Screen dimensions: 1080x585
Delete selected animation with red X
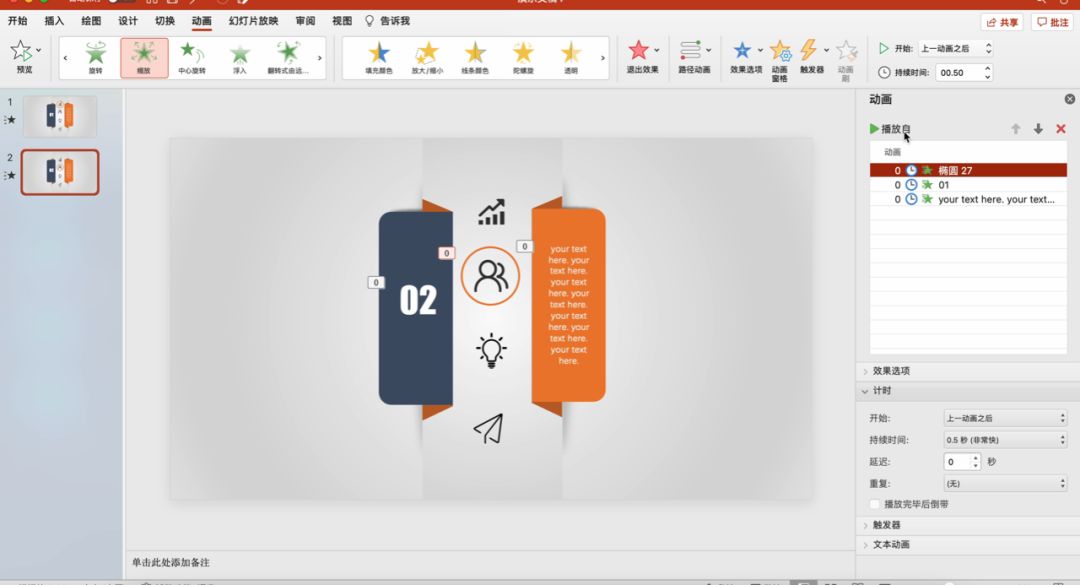coord(1061,129)
